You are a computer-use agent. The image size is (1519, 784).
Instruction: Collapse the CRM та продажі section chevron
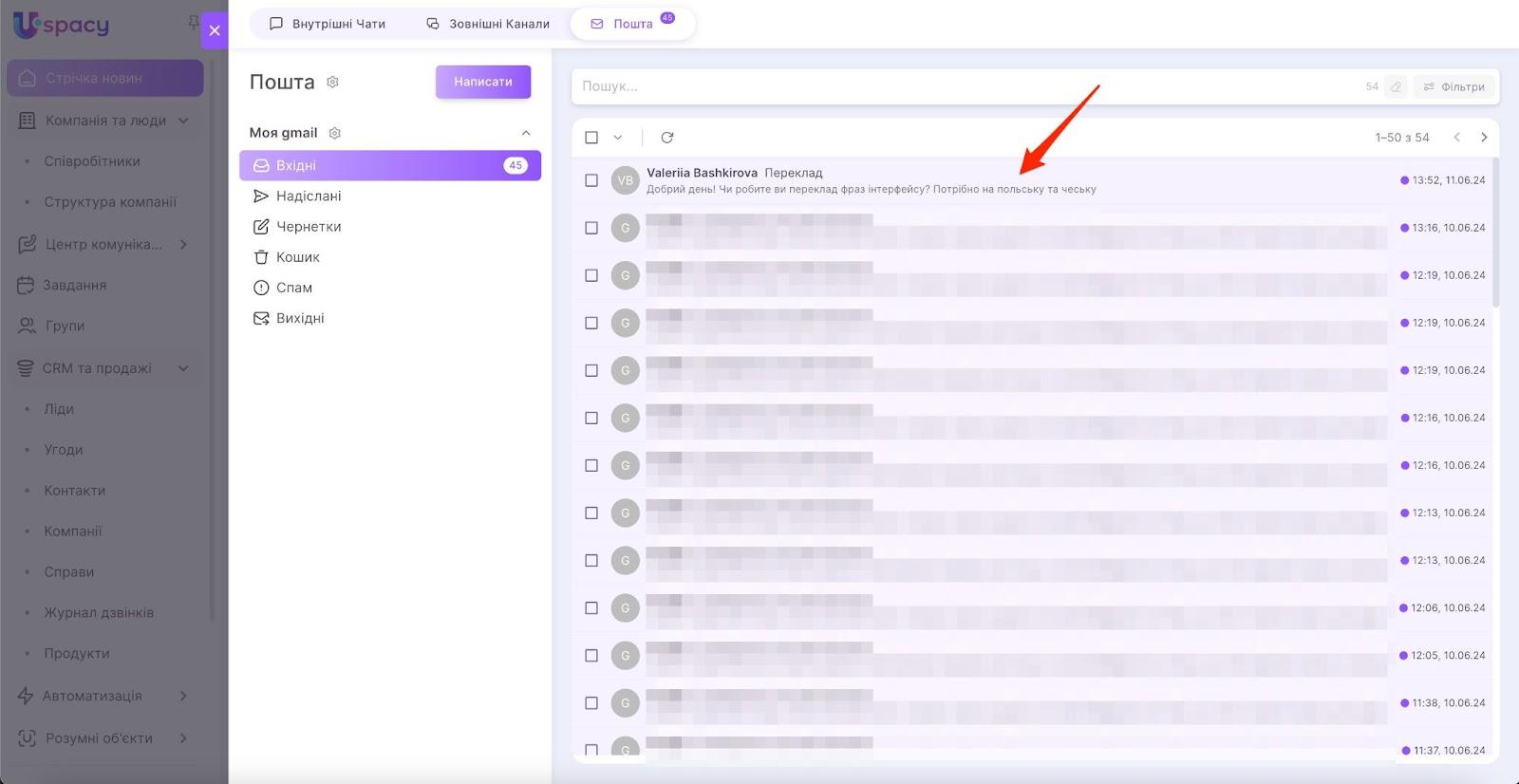coord(183,368)
